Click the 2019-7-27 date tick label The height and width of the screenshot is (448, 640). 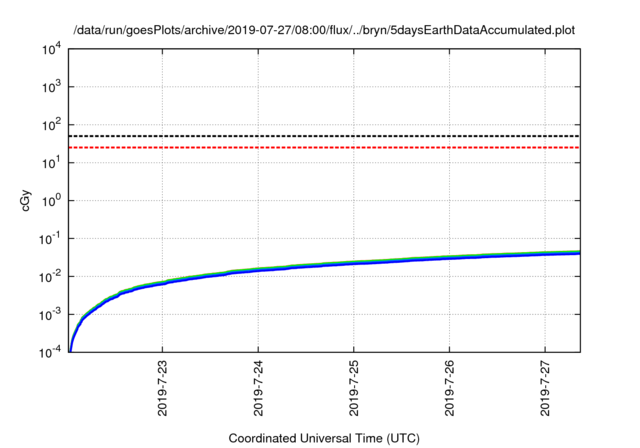(545, 388)
